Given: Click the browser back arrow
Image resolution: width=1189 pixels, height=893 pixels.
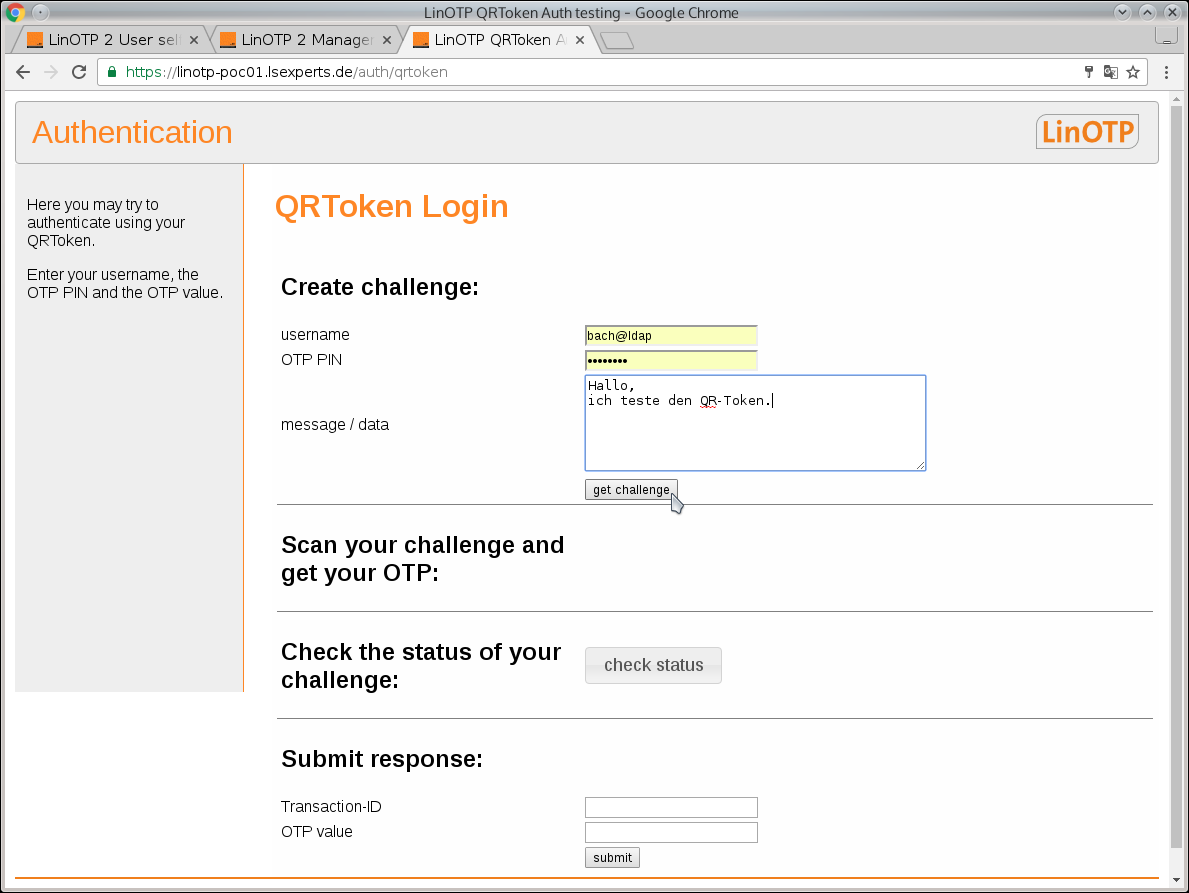Looking at the screenshot, I should pos(23,72).
